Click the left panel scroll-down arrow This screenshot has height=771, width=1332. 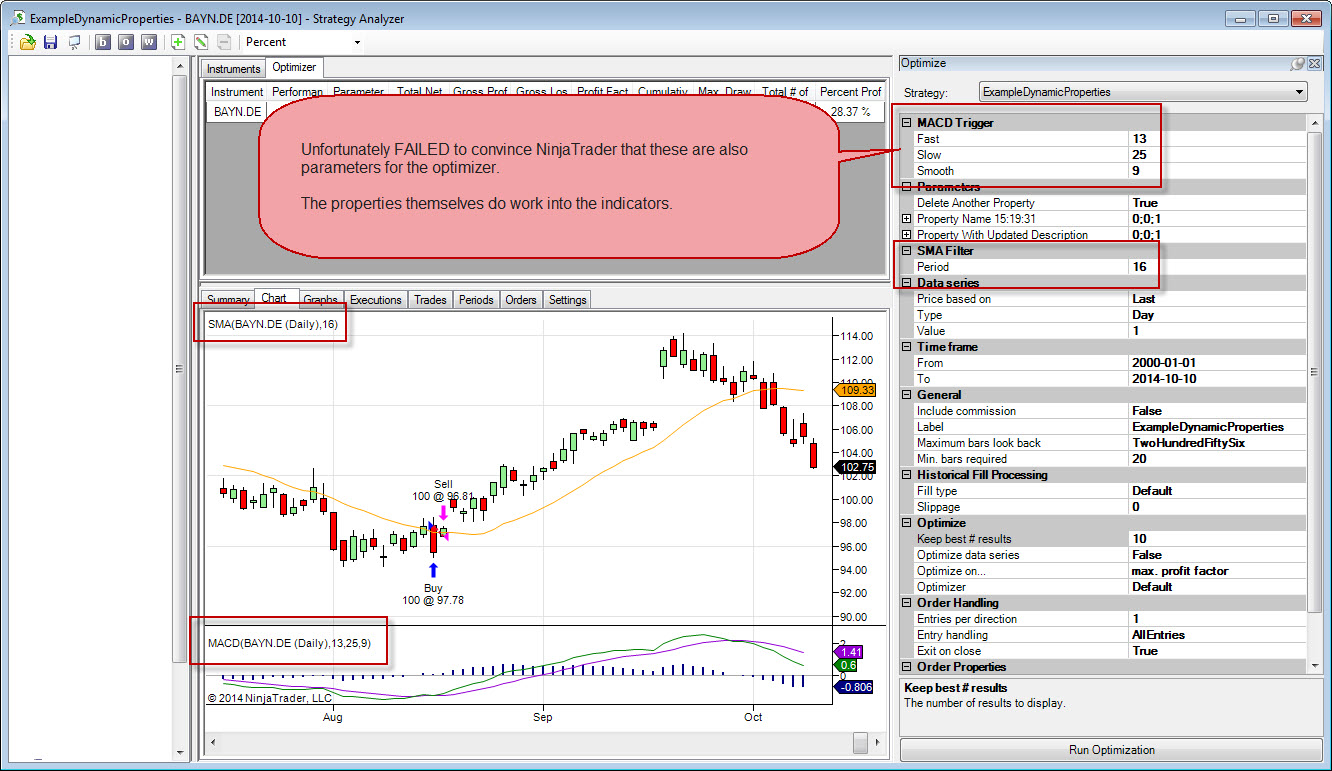pos(181,753)
